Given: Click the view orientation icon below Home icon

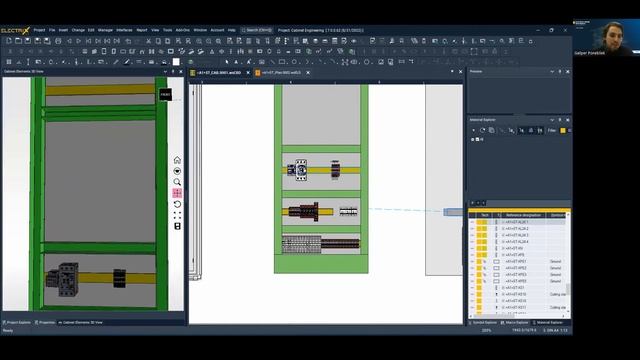Looking at the screenshot, I should point(177,171).
